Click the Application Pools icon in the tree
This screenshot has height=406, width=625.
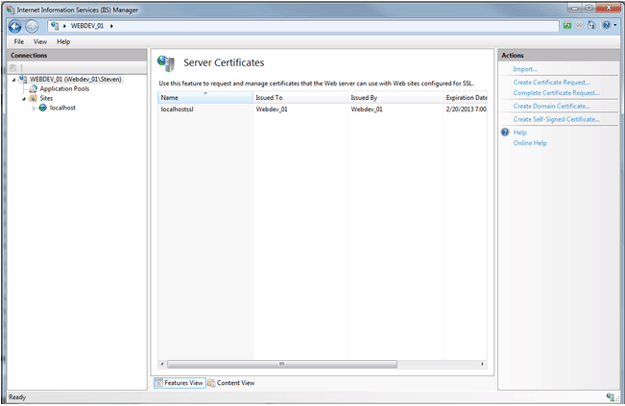tap(33, 89)
